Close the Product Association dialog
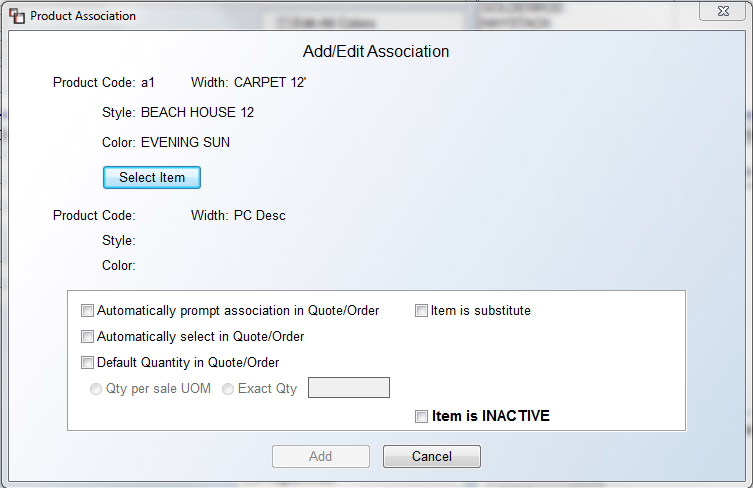Viewport: 753px width, 488px height. point(723,12)
